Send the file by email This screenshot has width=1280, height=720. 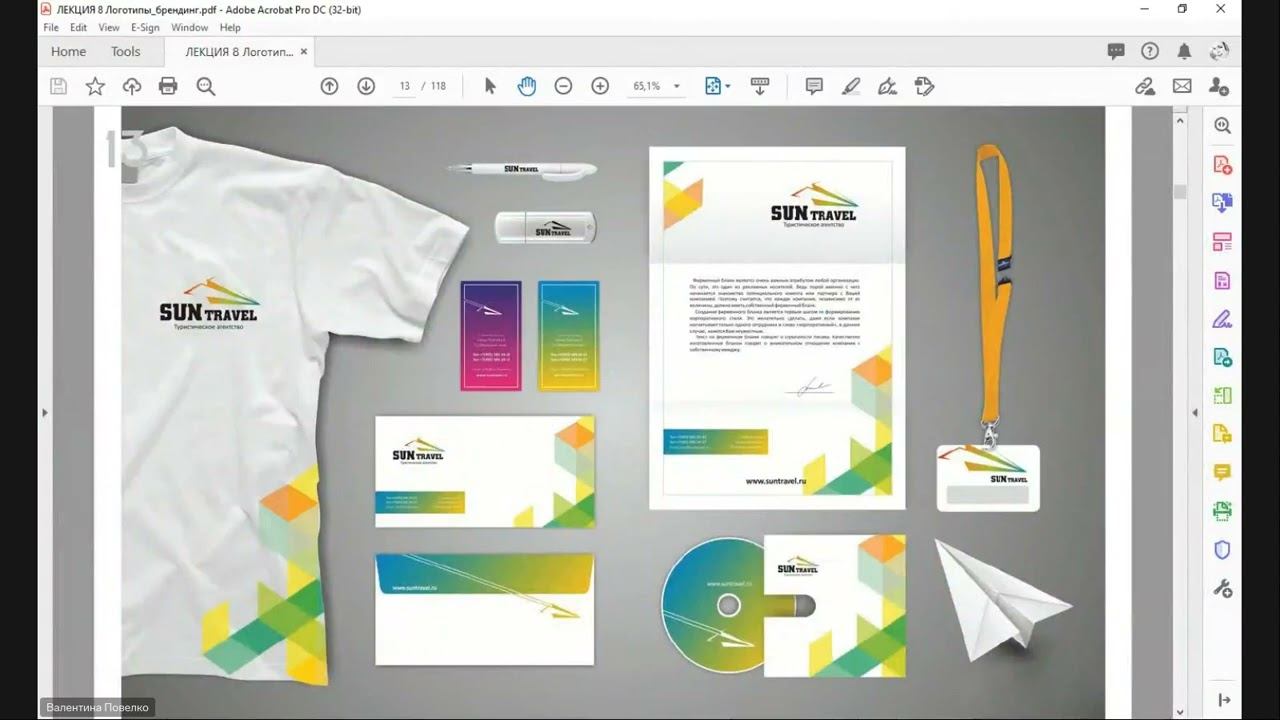(x=1182, y=86)
